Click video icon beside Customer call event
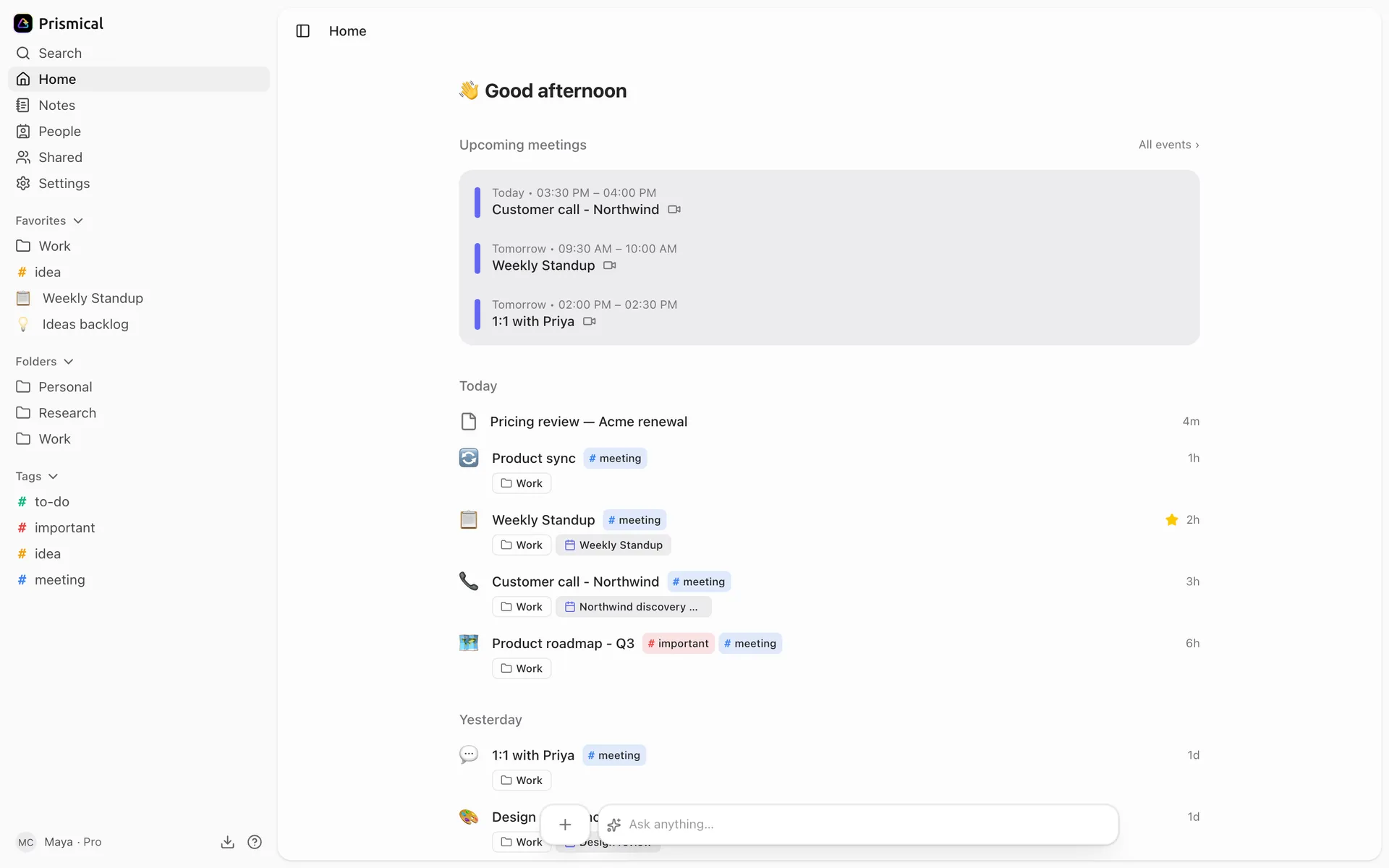This screenshot has width=1389, height=868. [x=674, y=210]
